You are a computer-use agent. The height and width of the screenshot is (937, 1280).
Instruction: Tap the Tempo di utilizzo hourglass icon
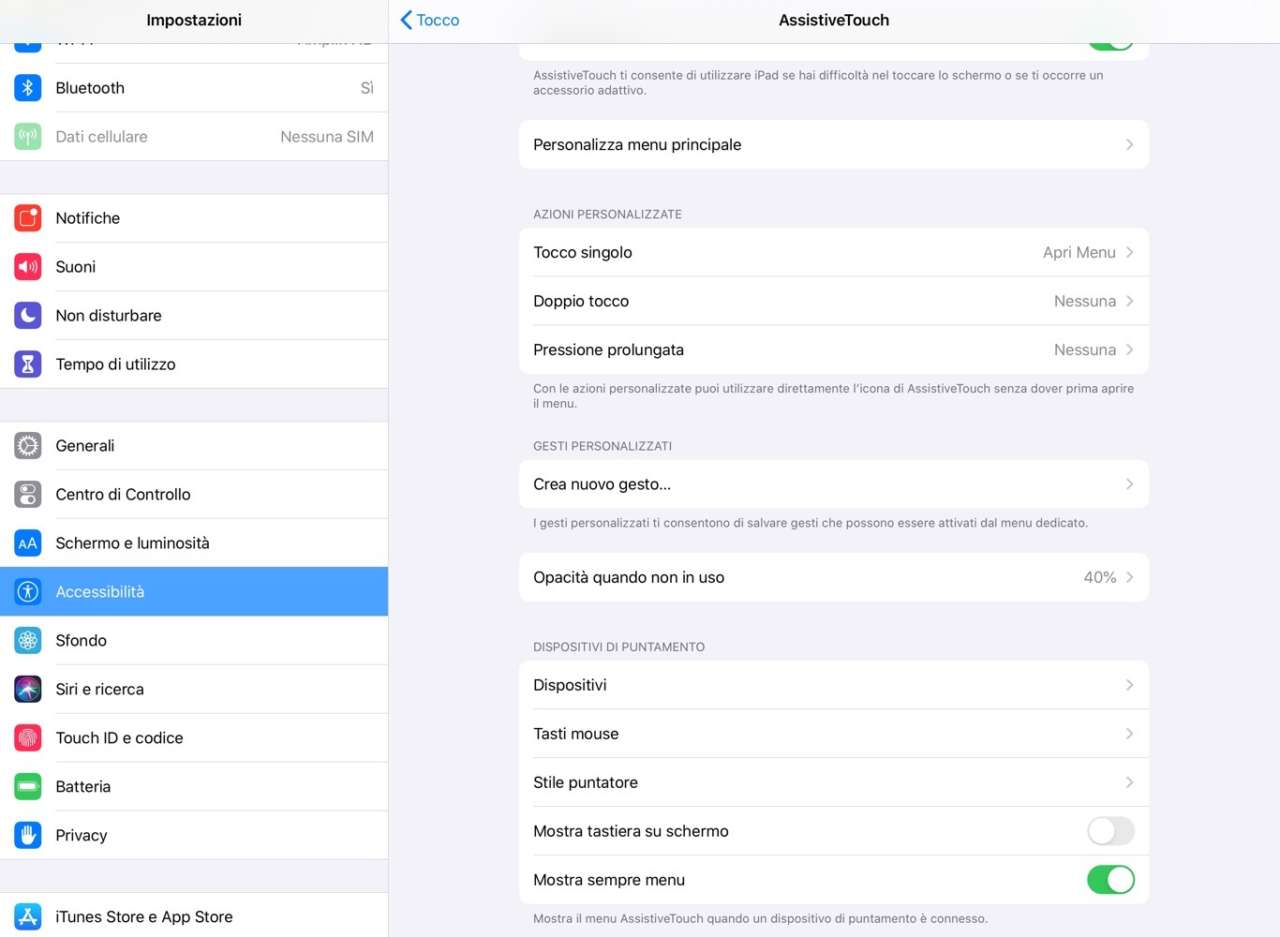28,364
